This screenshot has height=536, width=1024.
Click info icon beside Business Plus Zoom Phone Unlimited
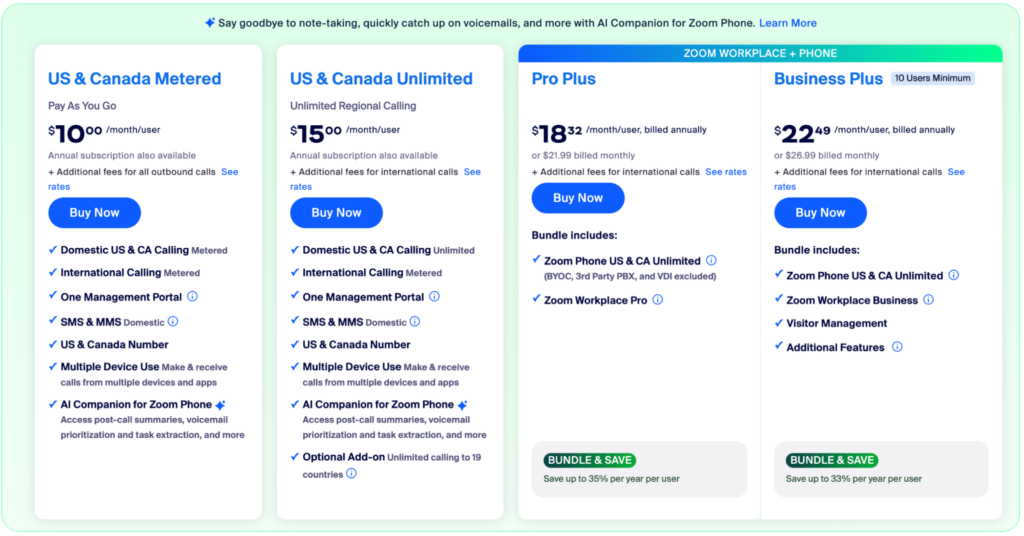(x=953, y=276)
